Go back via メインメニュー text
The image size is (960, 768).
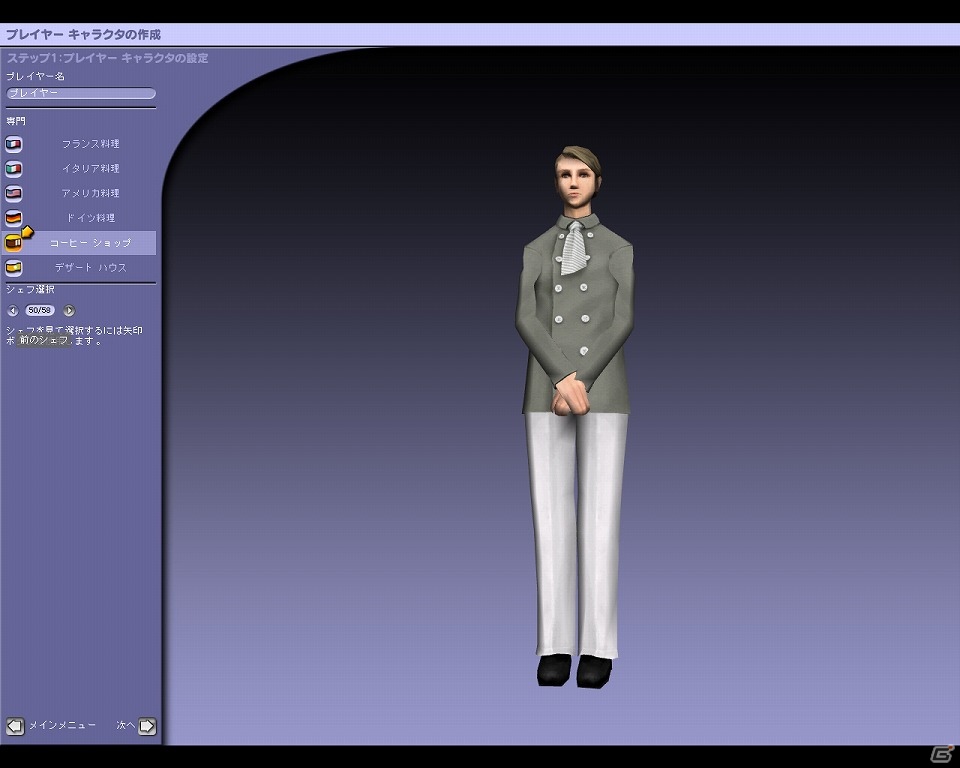pos(62,725)
